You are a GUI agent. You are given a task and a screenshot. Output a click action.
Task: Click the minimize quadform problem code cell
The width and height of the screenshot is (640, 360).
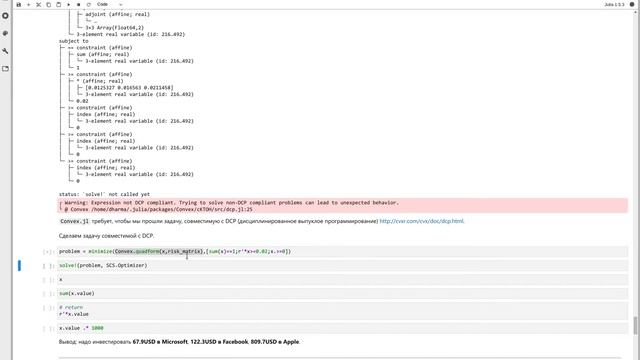[x=342, y=251]
